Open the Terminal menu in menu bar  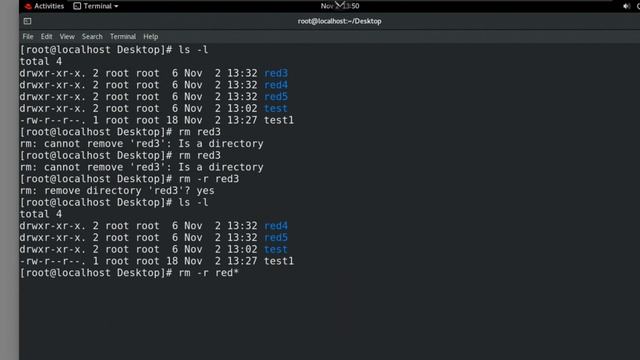[122, 37]
